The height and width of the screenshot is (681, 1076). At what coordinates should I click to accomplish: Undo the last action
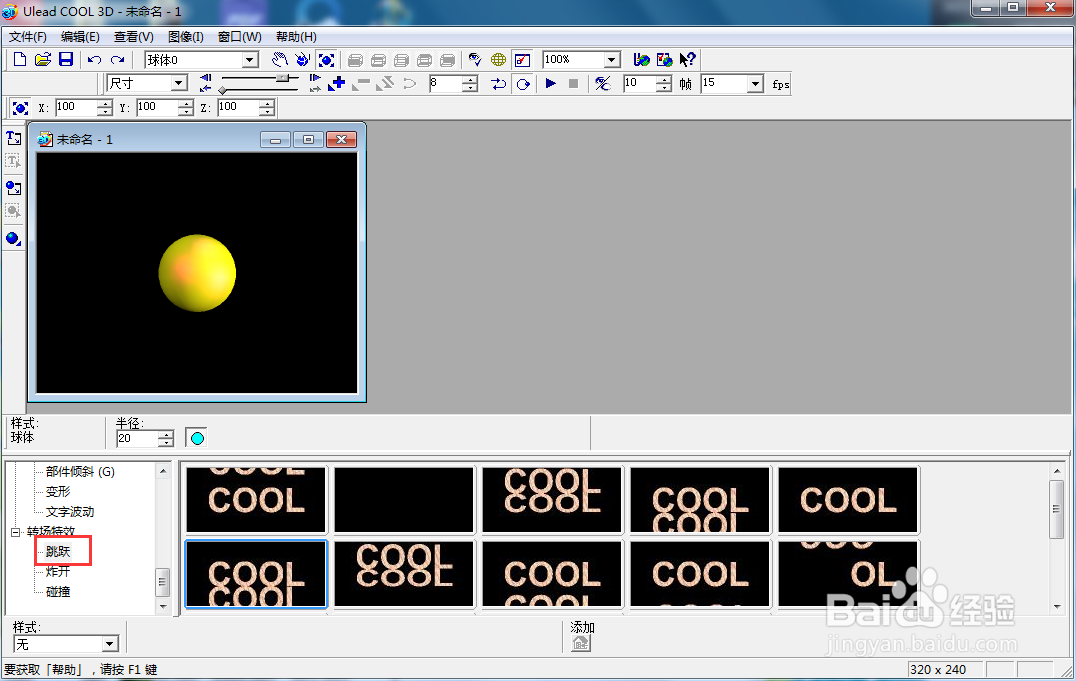(x=95, y=60)
